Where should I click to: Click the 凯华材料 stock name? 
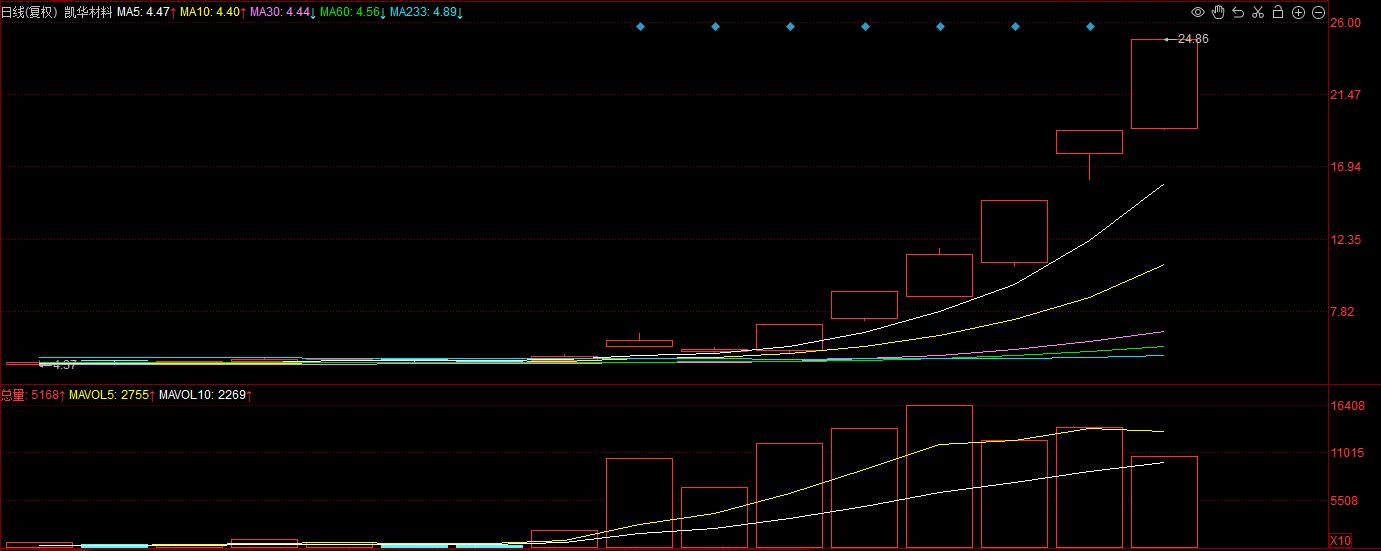88,12
